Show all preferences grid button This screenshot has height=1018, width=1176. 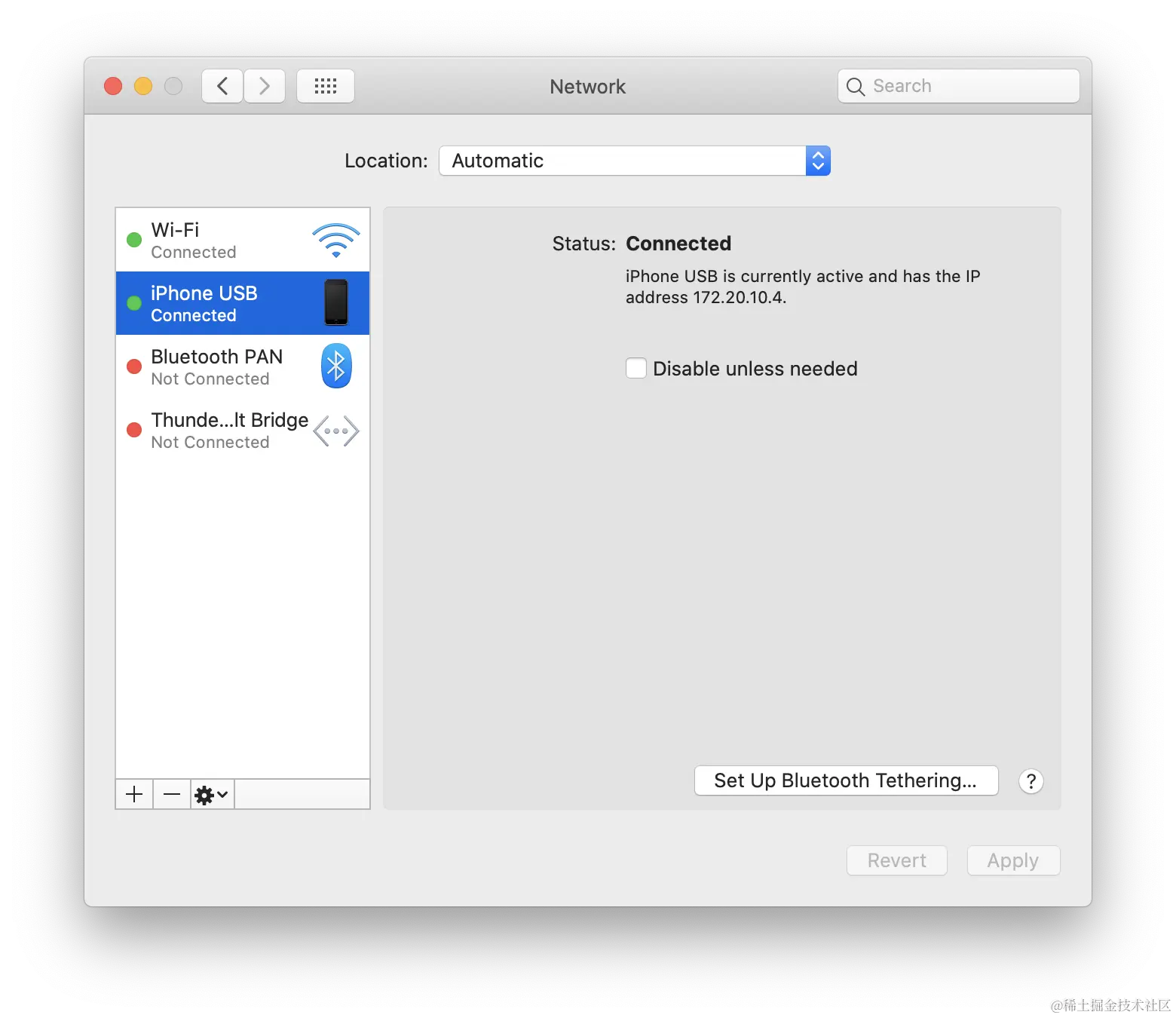click(326, 86)
